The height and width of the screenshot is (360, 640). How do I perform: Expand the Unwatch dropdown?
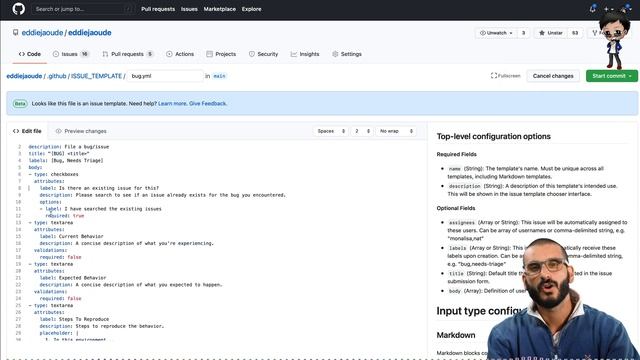tap(496, 33)
